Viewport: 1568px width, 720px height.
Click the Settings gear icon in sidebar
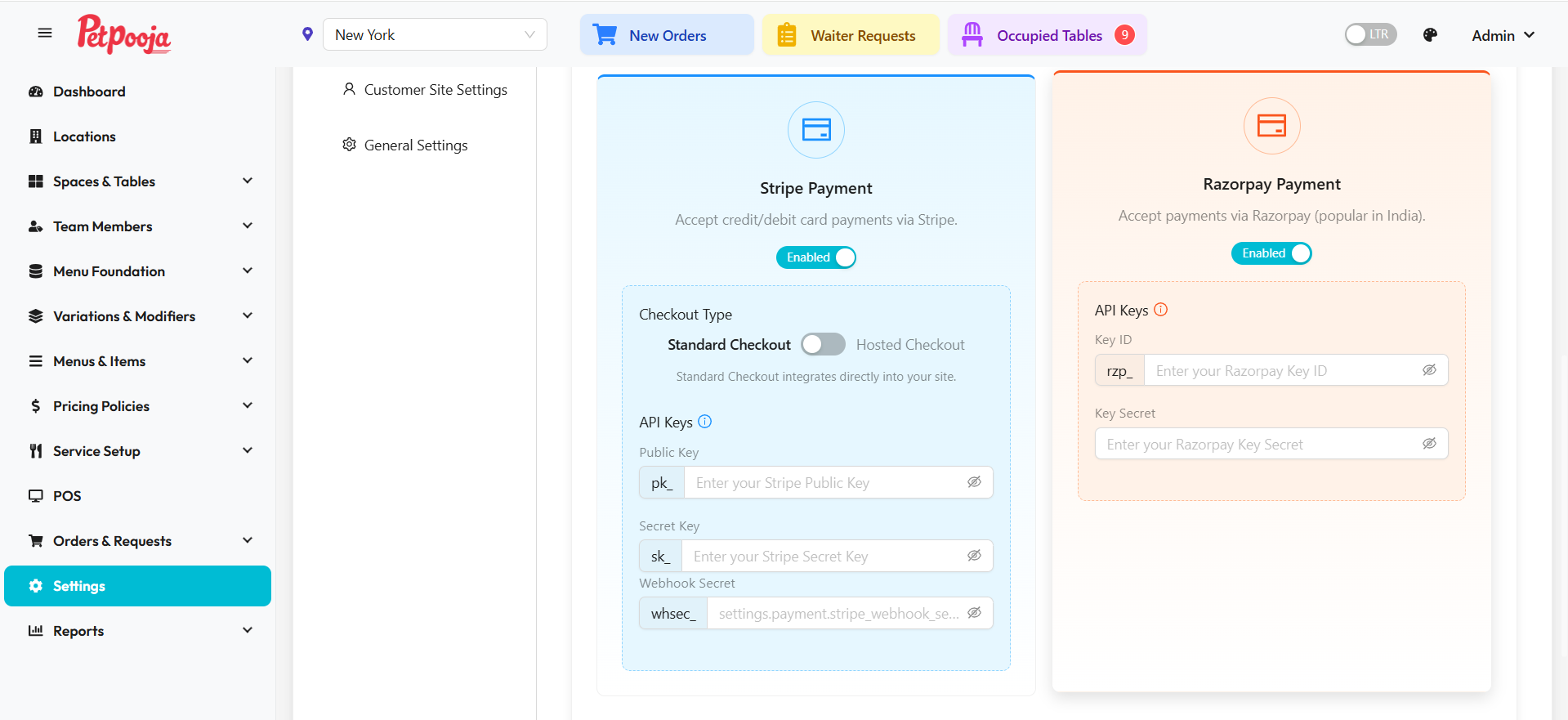pos(36,586)
